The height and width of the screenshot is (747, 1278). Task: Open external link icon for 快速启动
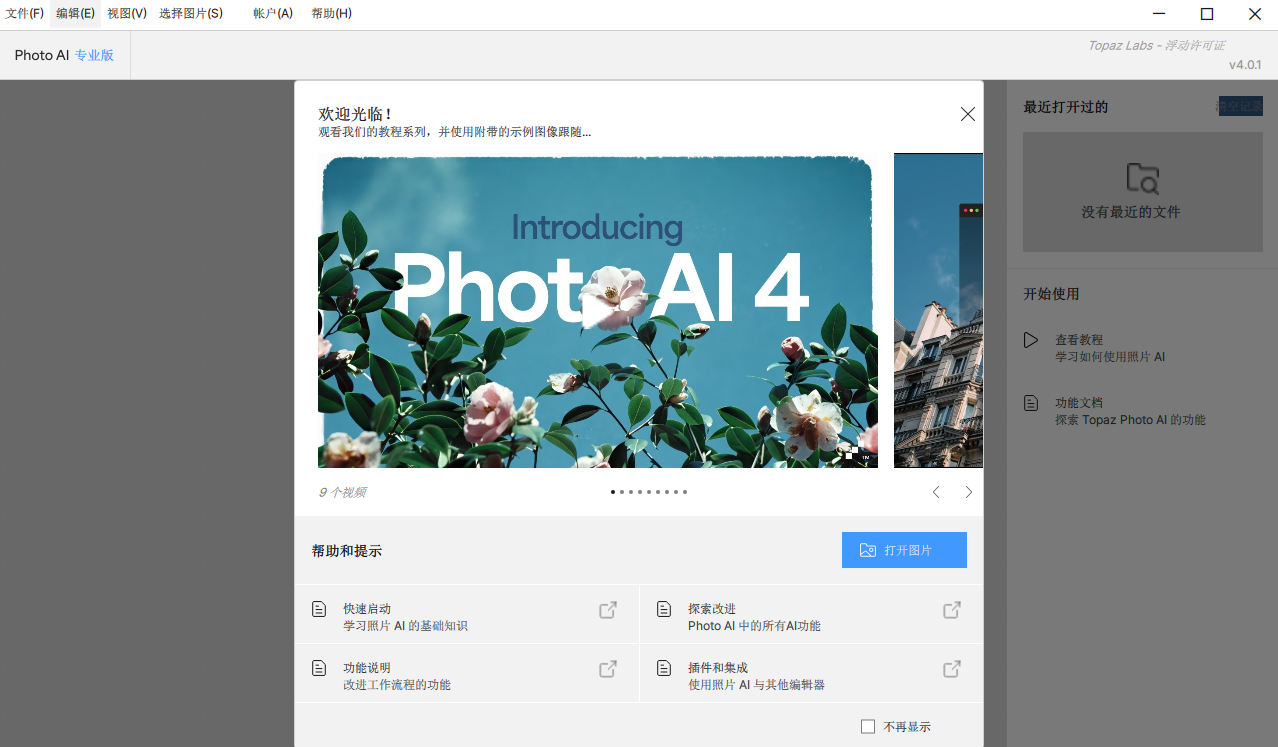click(607, 610)
